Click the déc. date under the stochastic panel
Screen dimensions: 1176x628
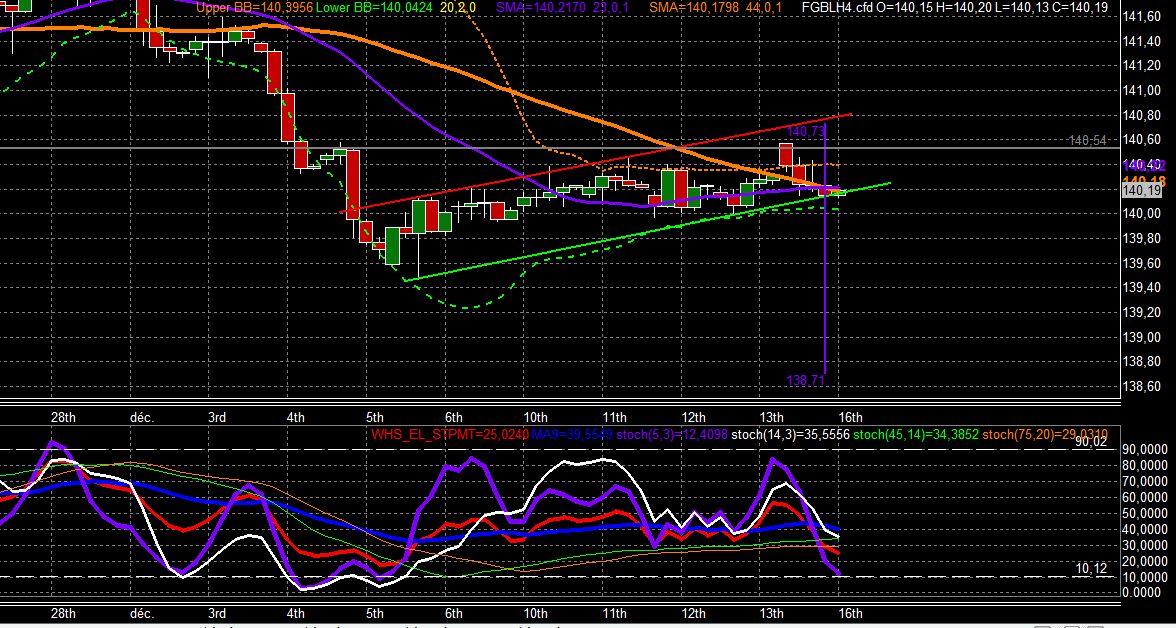tap(142, 613)
